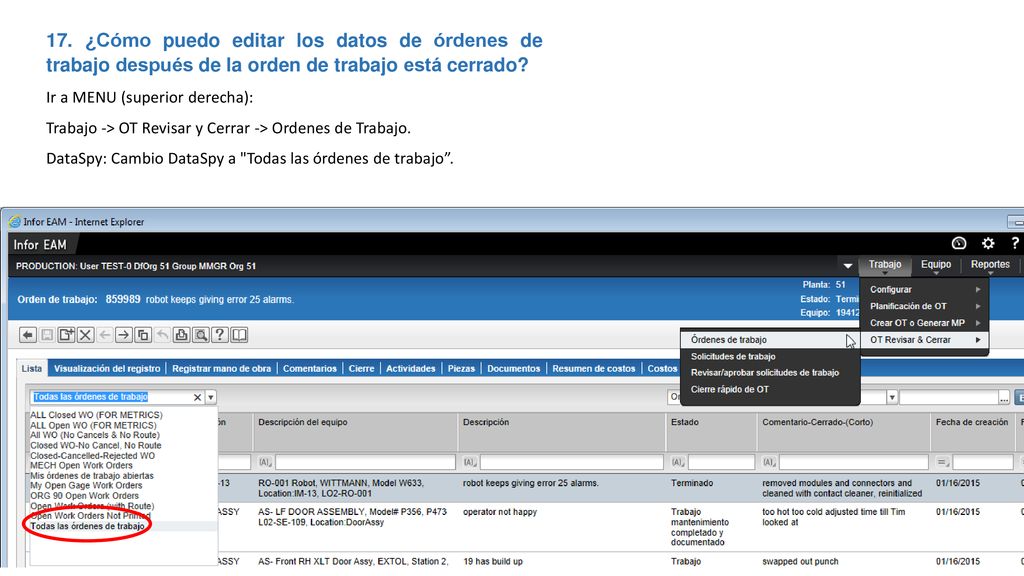Select ORG 90 Open Work Orders DataSpy

(84, 496)
